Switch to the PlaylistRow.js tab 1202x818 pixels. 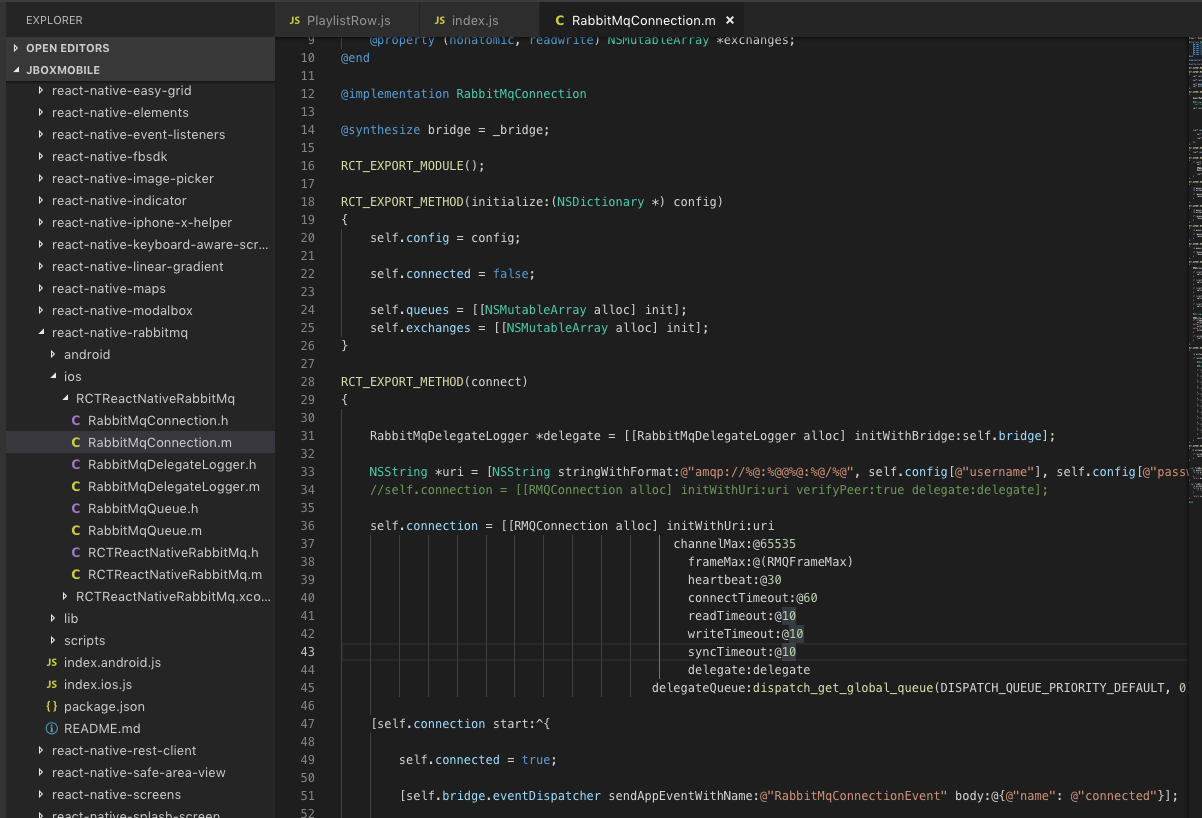click(x=347, y=18)
